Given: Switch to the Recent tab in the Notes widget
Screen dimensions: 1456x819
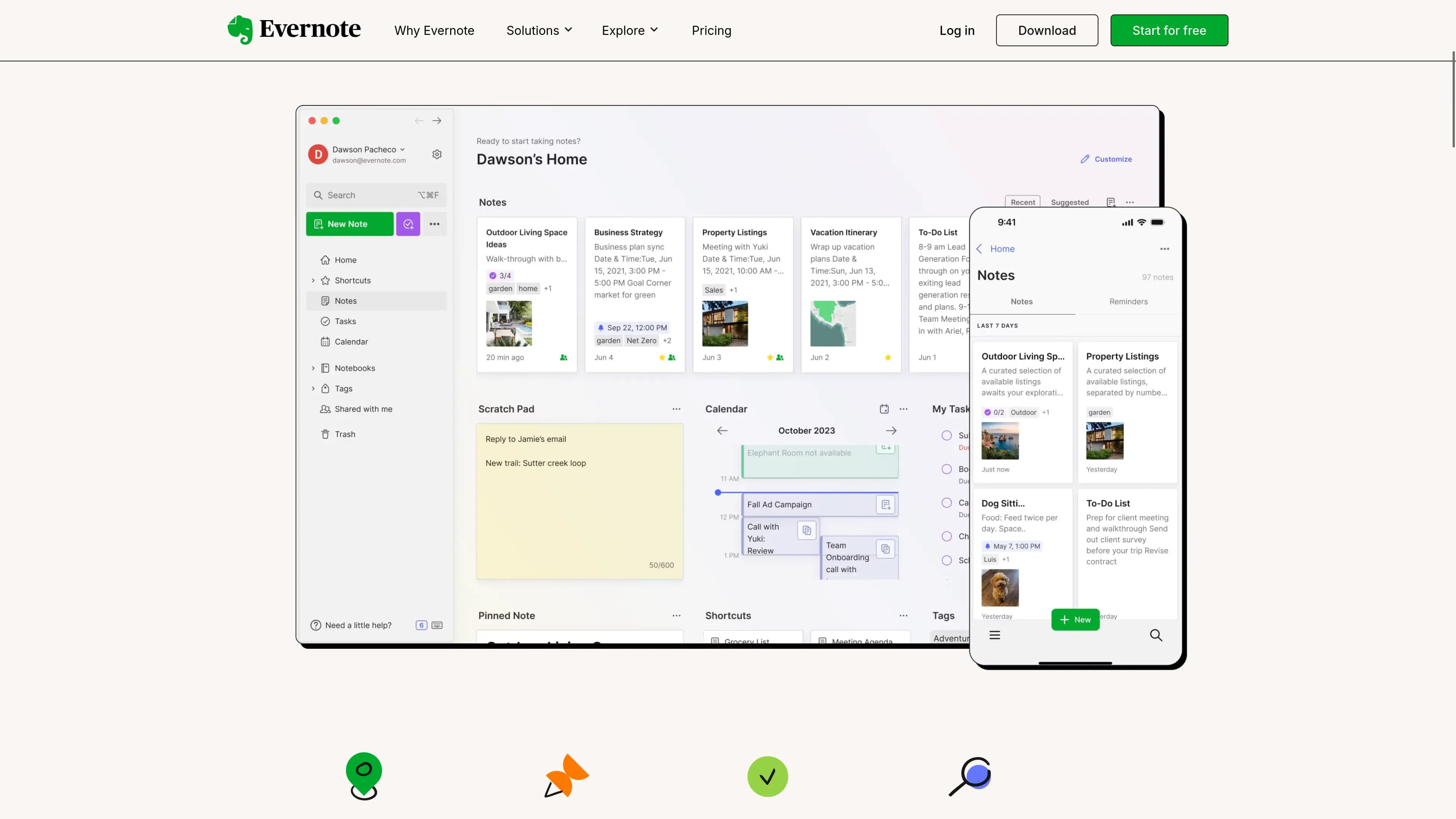Looking at the screenshot, I should click(1023, 202).
